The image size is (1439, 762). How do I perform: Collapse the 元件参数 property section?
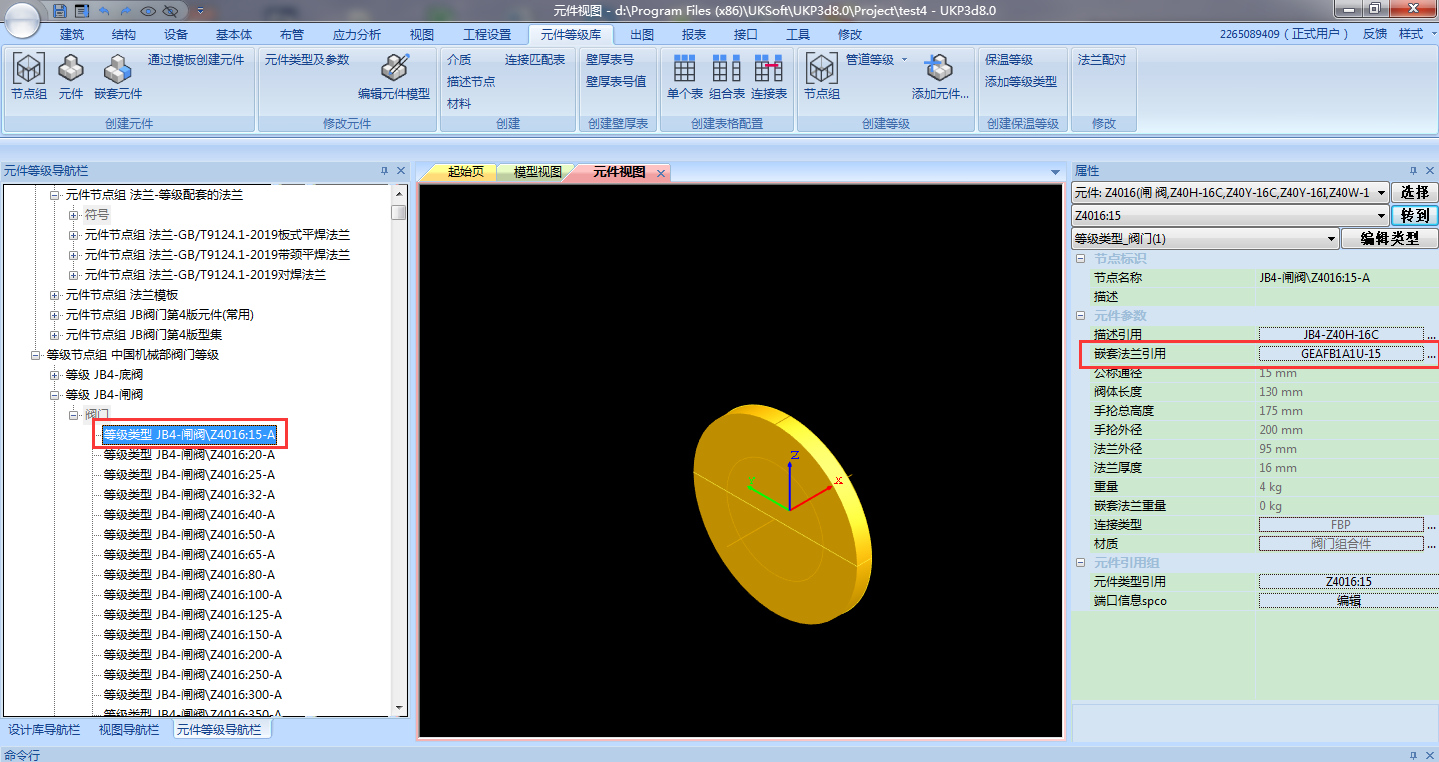coord(1080,316)
